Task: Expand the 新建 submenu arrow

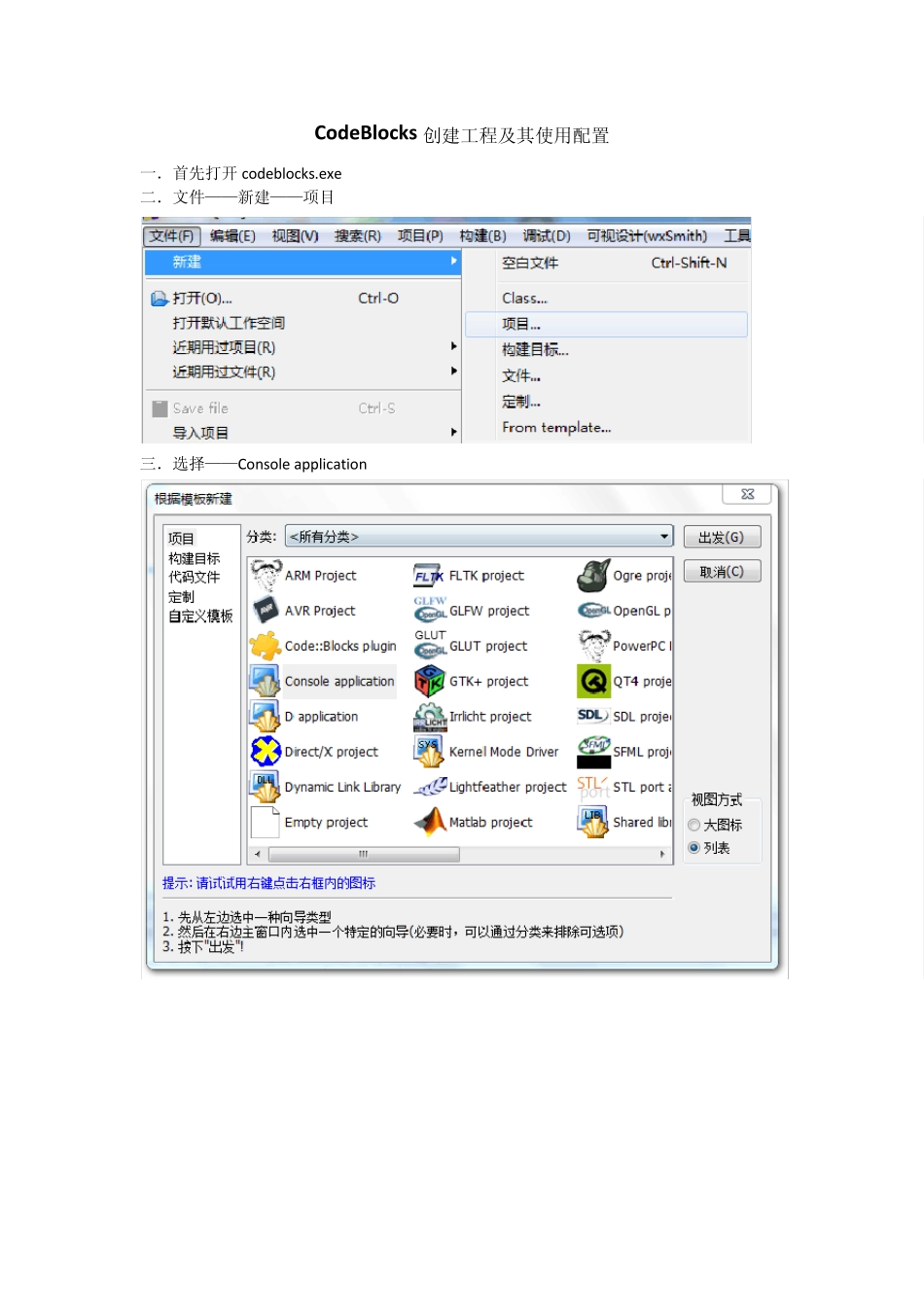Action: 453,262
